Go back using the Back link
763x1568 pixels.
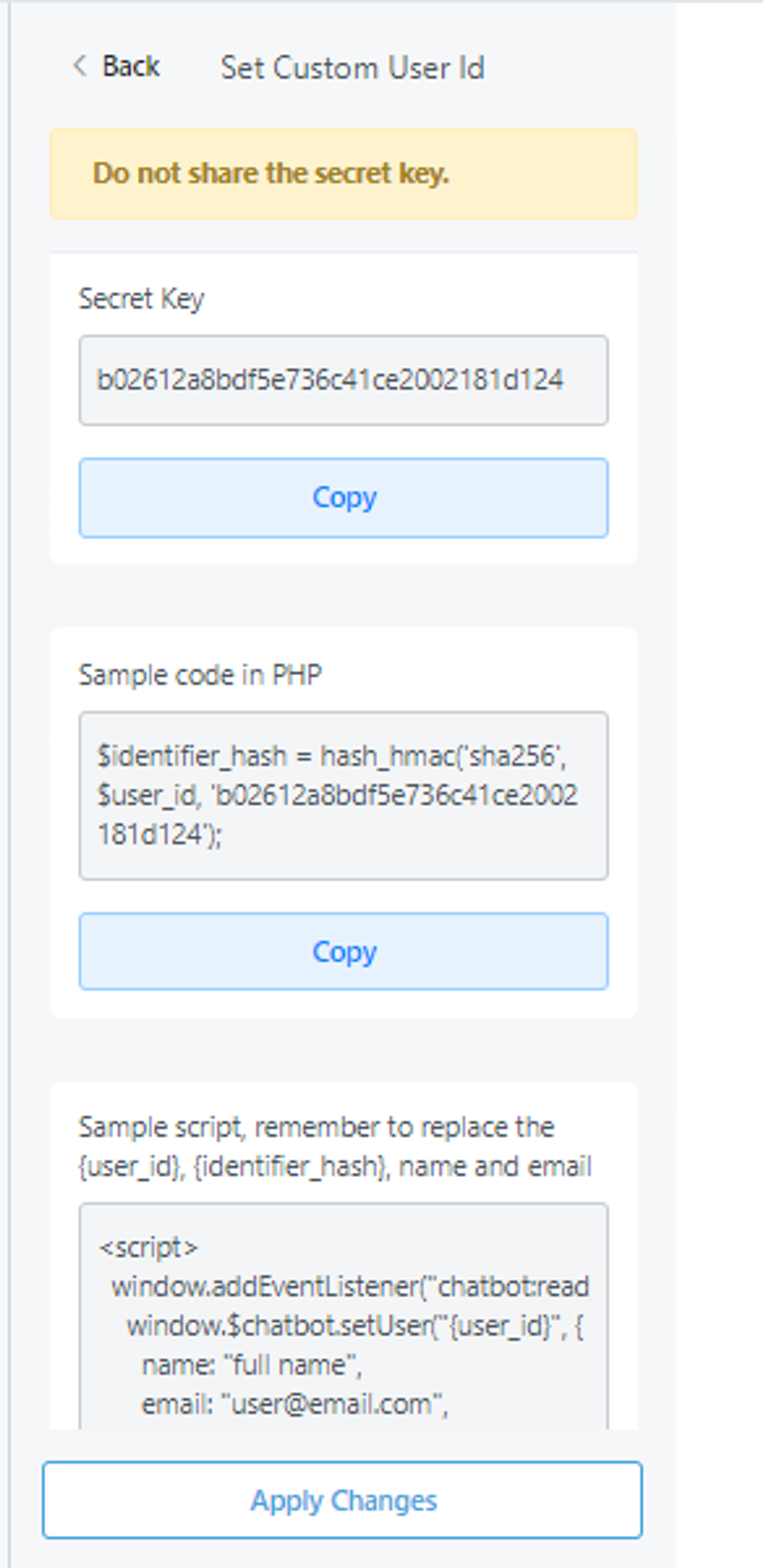[130, 66]
